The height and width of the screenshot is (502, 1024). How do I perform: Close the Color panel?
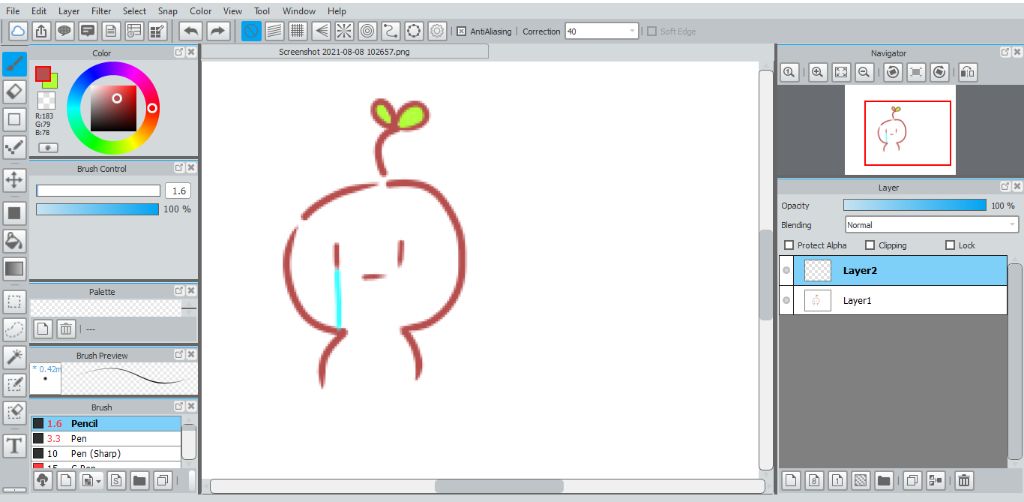point(191,52)
